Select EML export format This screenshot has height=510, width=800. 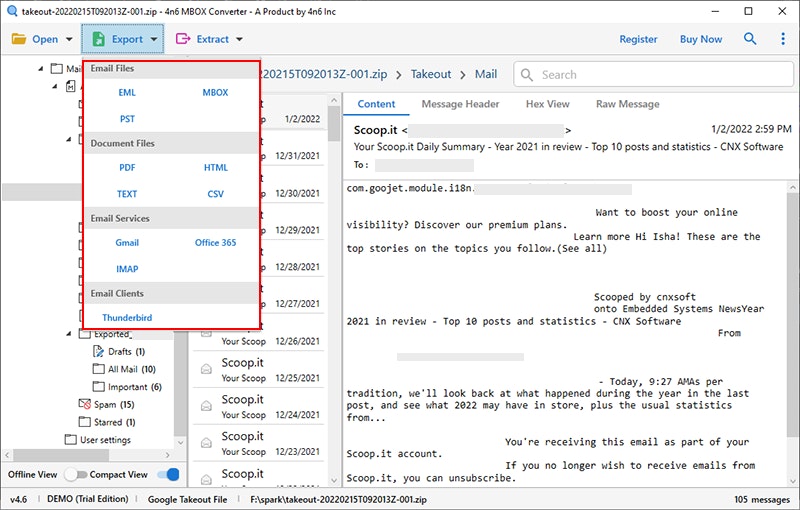pos(127,92)
